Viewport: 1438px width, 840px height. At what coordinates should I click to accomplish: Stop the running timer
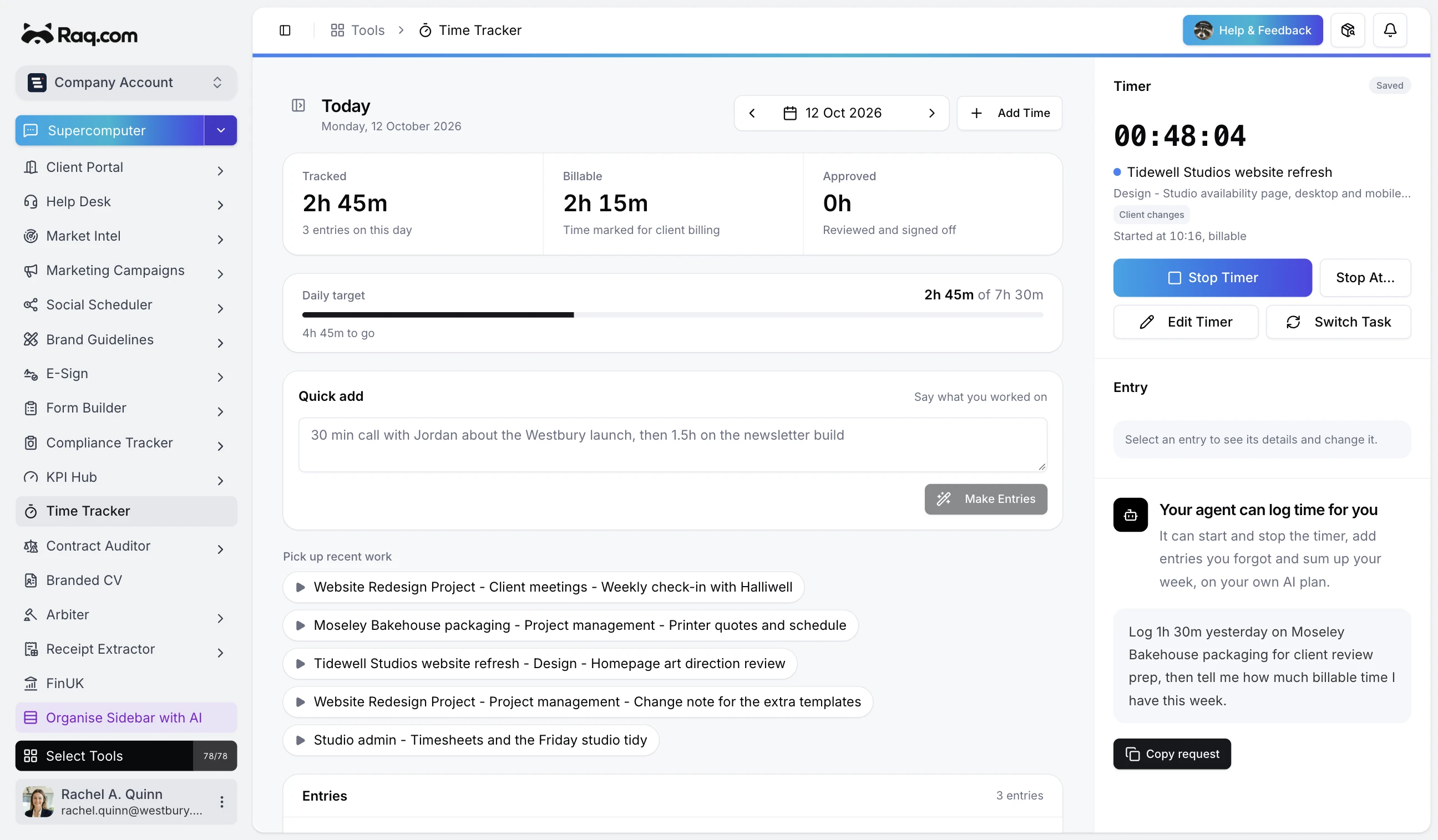[1212, 278]
